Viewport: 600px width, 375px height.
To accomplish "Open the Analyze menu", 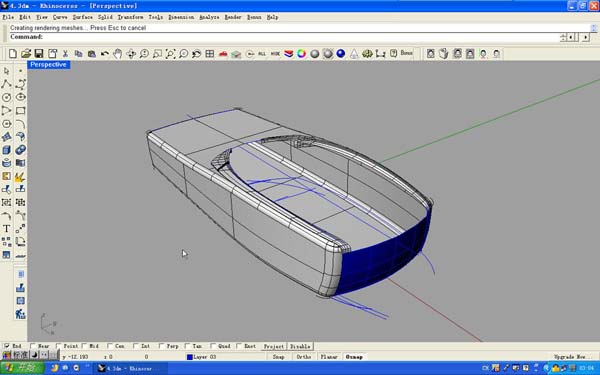I will click(209, 17).
